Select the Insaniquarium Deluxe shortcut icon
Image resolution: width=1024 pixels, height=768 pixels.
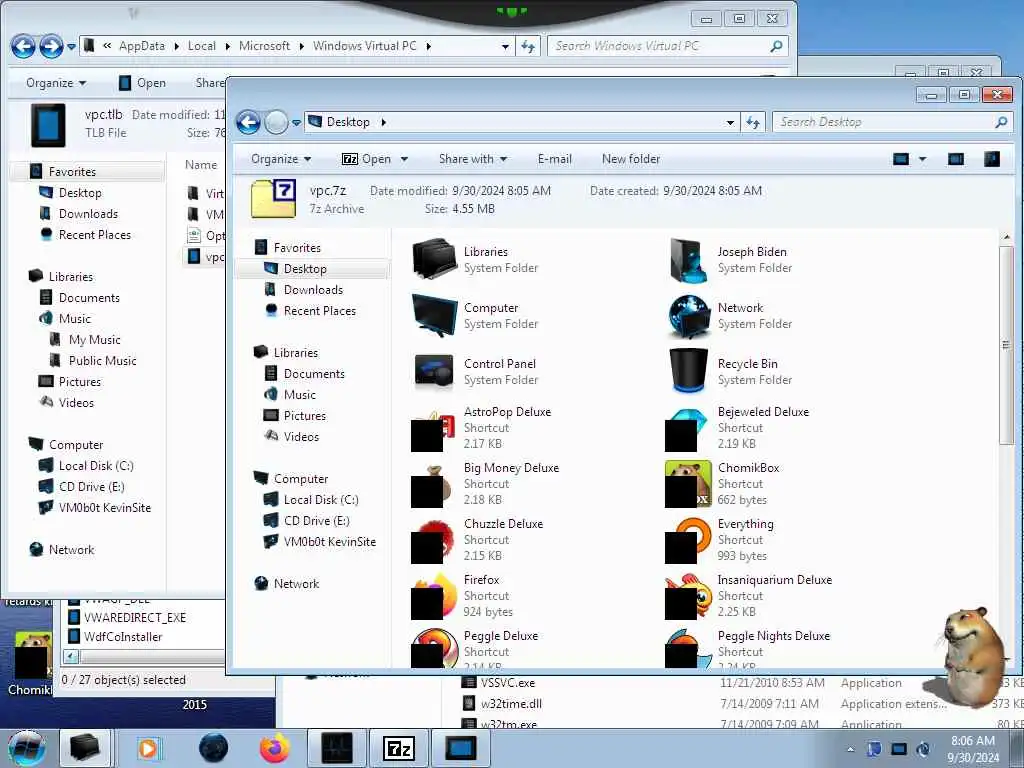(688, 596)
